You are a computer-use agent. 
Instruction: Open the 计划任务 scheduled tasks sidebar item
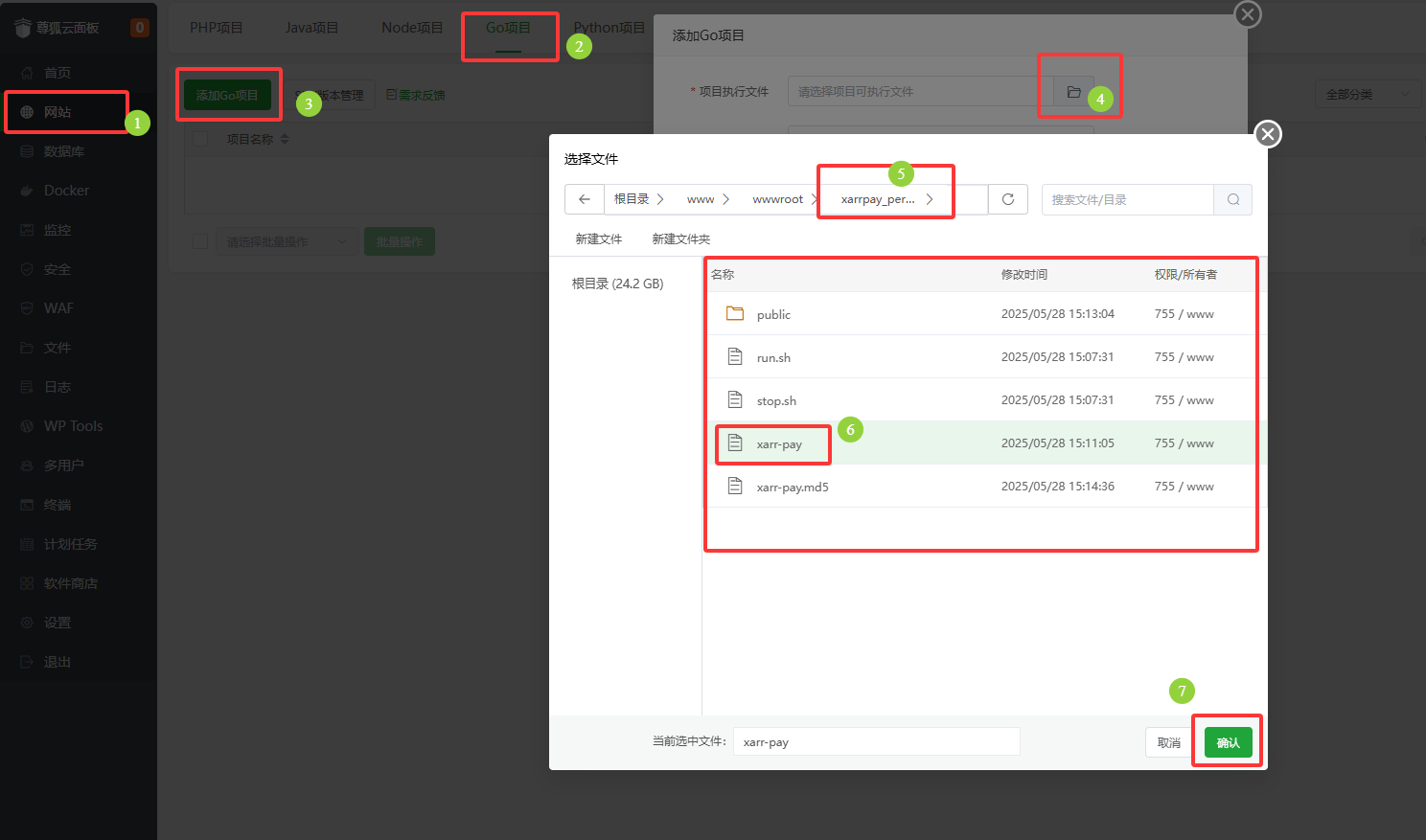pos(70,544)
